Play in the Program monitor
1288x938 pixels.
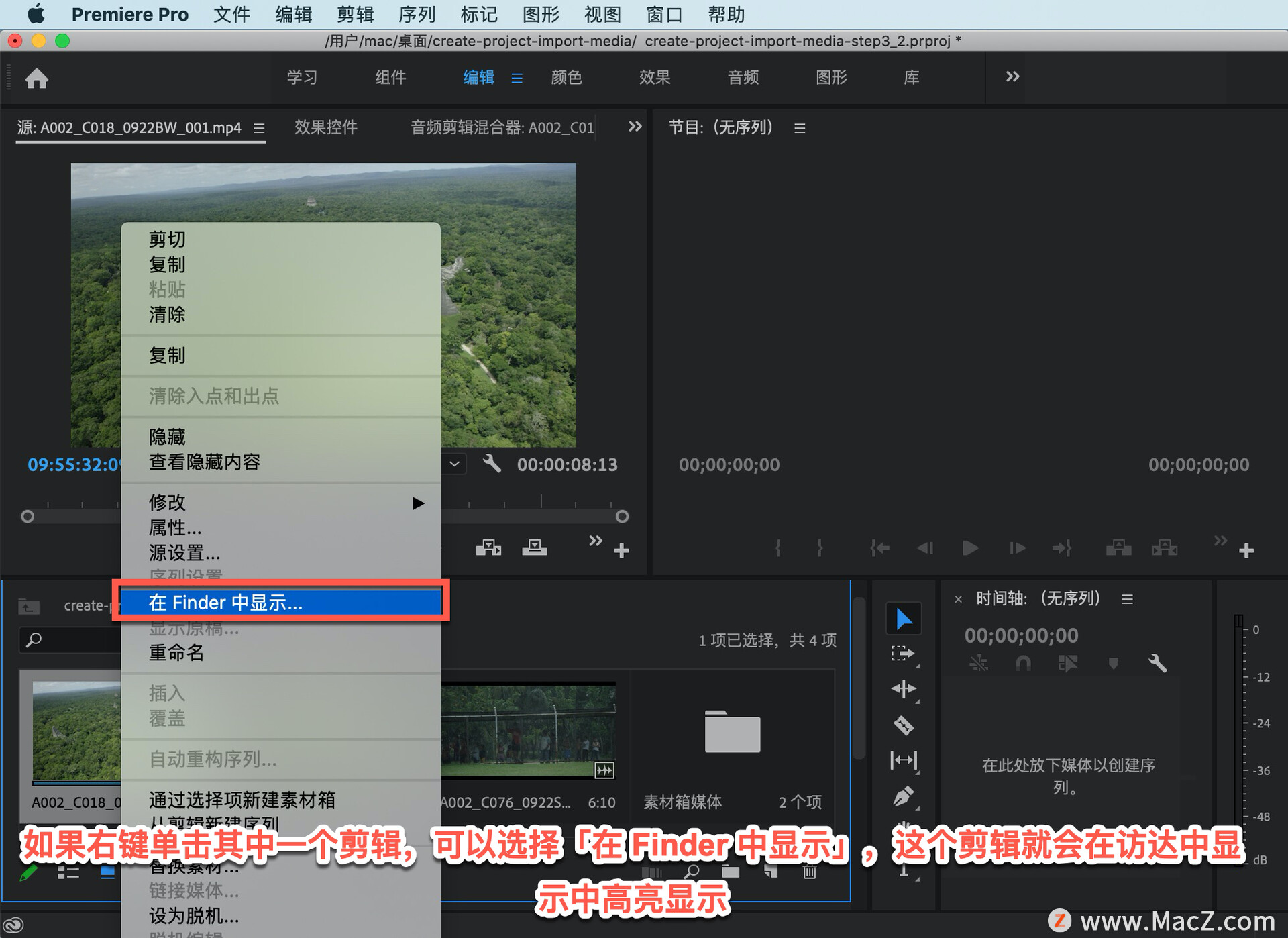(x=970, y=548)
